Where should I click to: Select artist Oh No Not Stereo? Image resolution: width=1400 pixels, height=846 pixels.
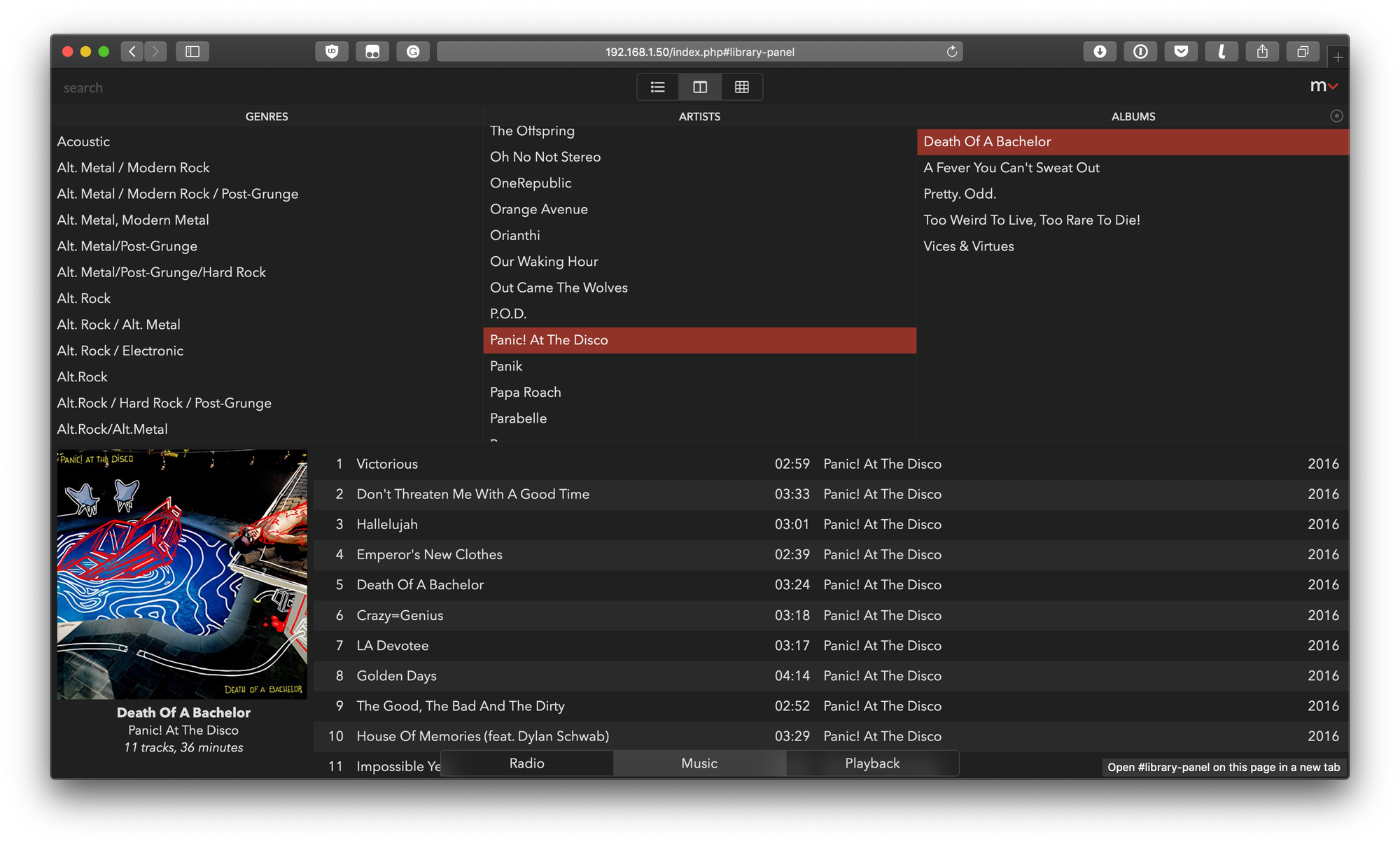click(700, 157)
